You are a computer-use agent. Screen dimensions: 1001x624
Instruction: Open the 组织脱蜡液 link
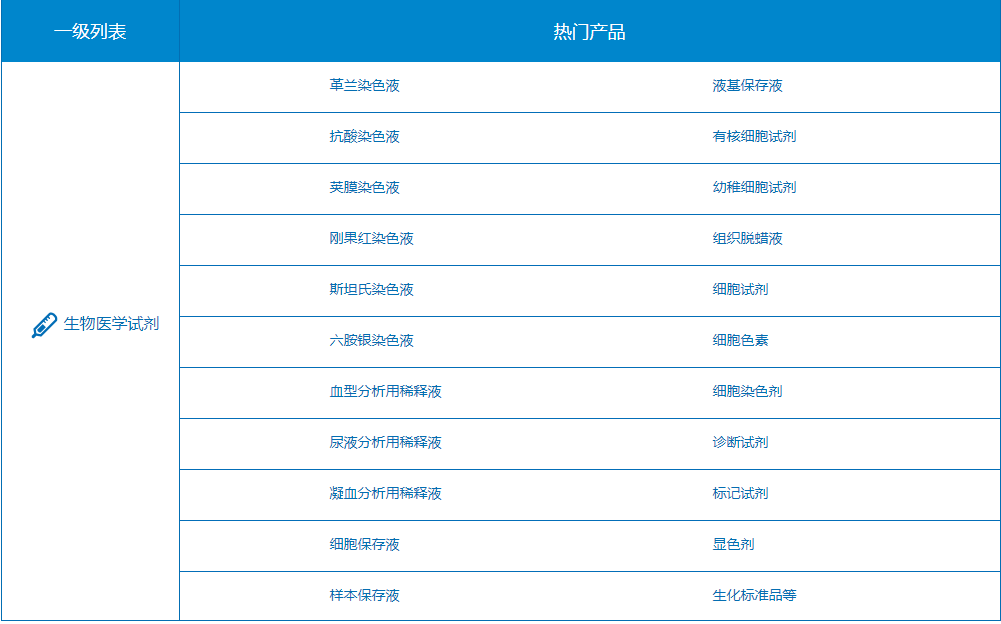[747, 239]
